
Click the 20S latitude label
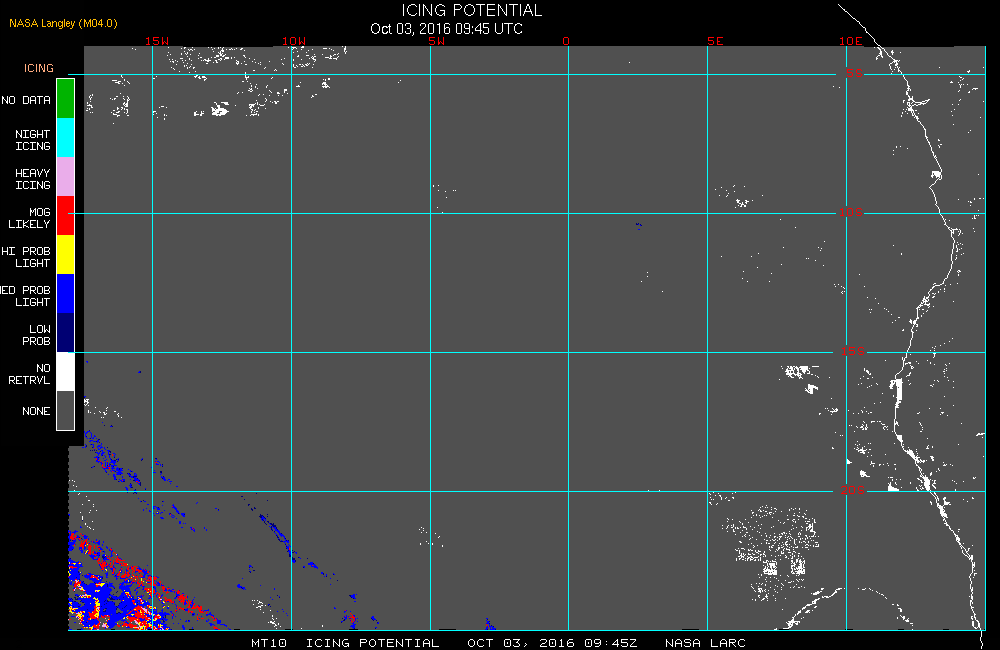[x=852, y=490]
